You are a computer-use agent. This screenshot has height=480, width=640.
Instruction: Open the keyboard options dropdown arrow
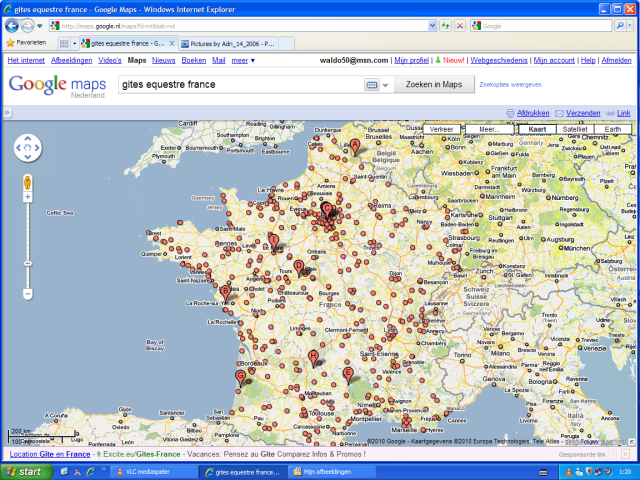coord(385,85)
